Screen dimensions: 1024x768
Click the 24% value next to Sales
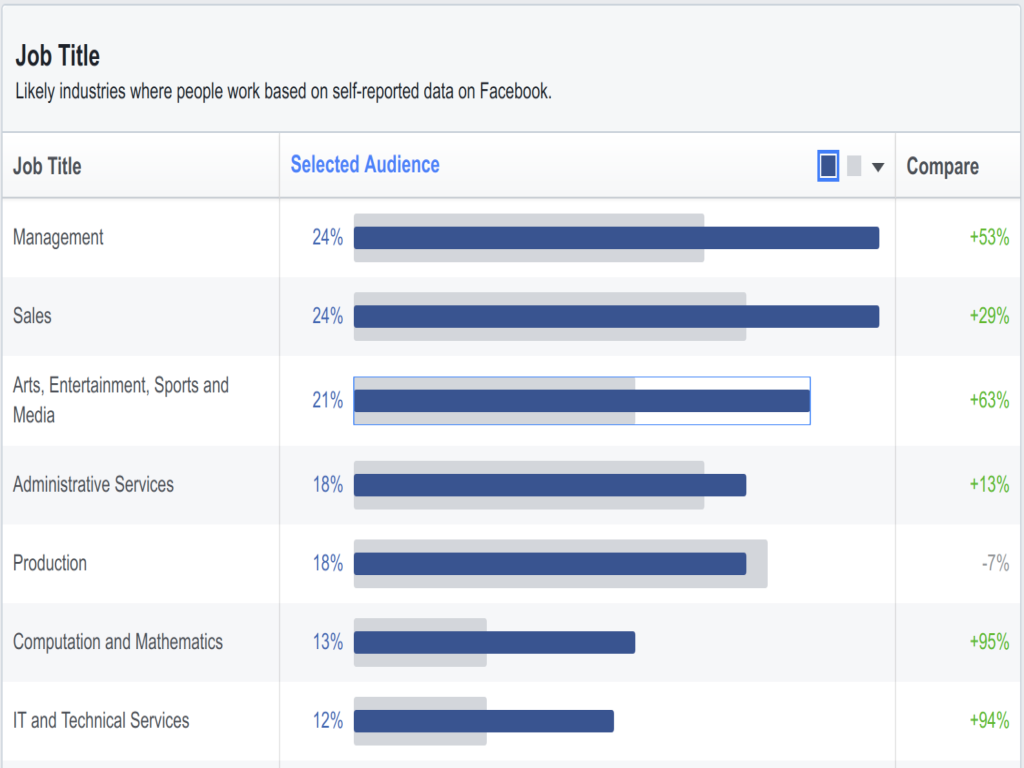(x=327, y=316)
